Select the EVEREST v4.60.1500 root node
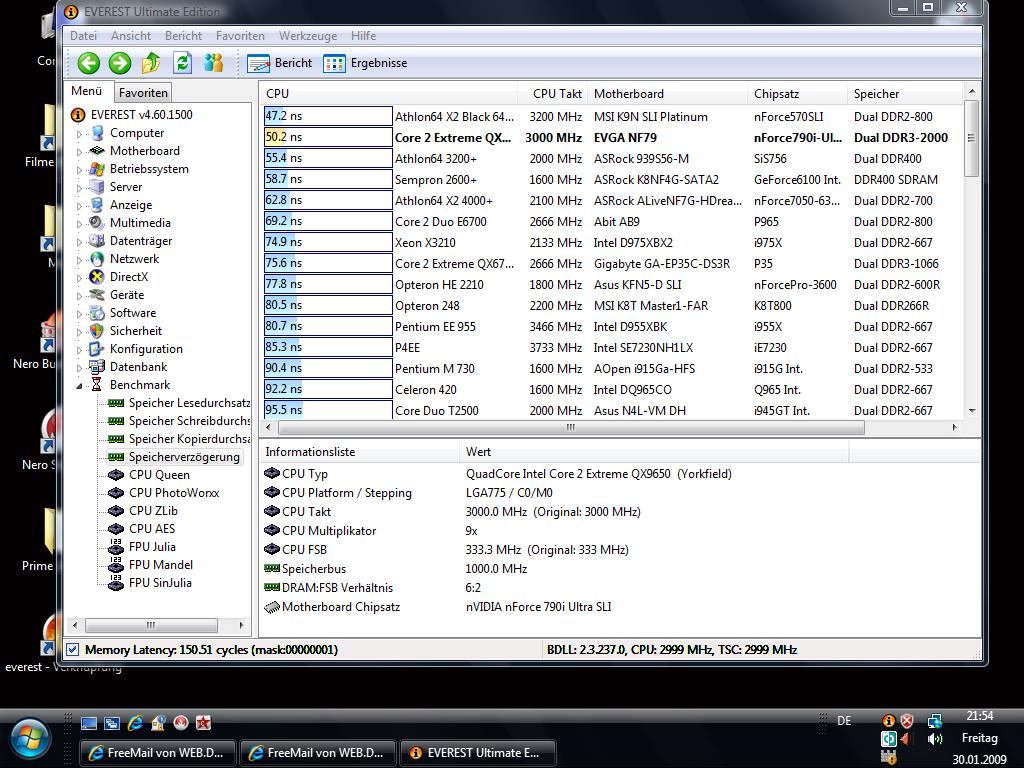This screenshot has width=1024, height=768. 142,115
